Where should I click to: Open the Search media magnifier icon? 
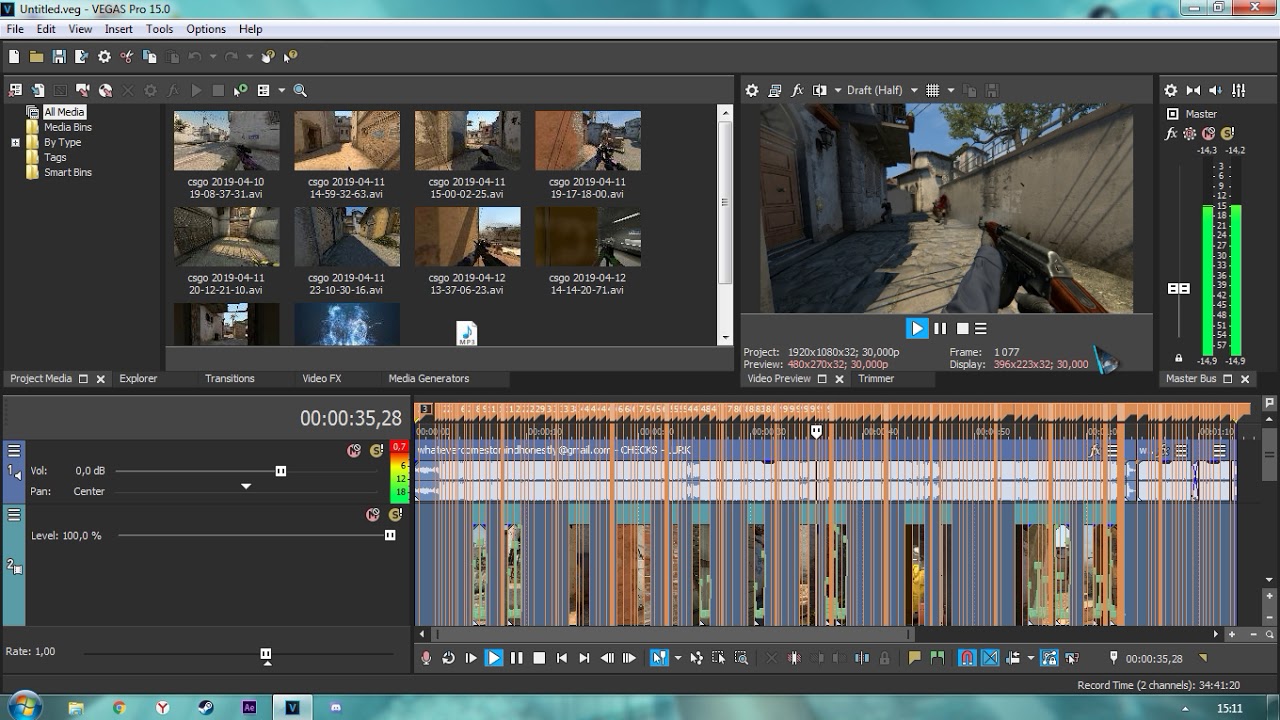pyautogui.click(x=300, y=90)
